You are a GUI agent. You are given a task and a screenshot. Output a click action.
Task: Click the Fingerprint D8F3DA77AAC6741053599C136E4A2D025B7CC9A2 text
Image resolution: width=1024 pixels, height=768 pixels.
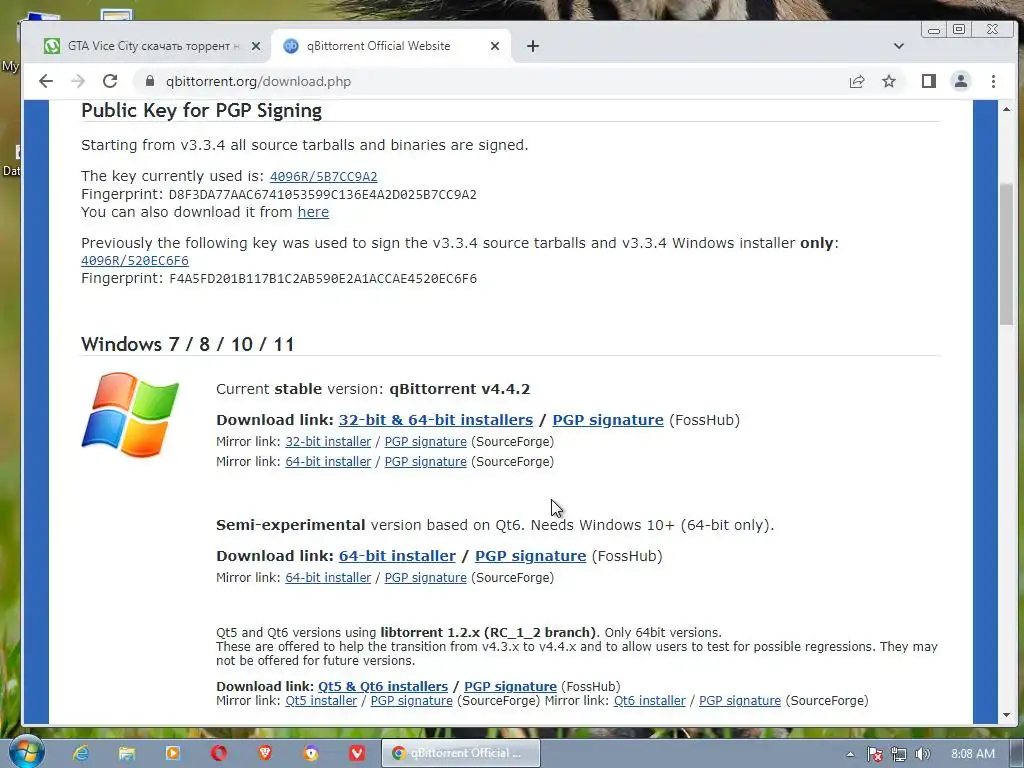(x=279, y=195)
